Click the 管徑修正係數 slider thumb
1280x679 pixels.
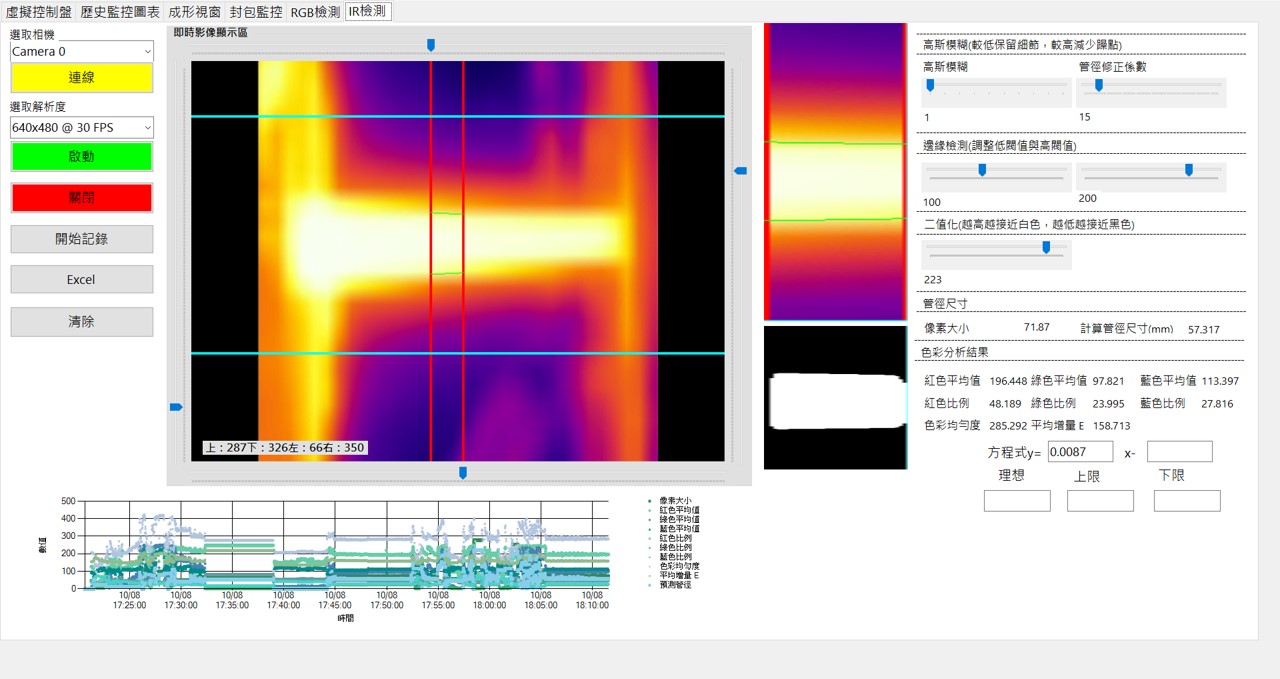[1098, 86]
